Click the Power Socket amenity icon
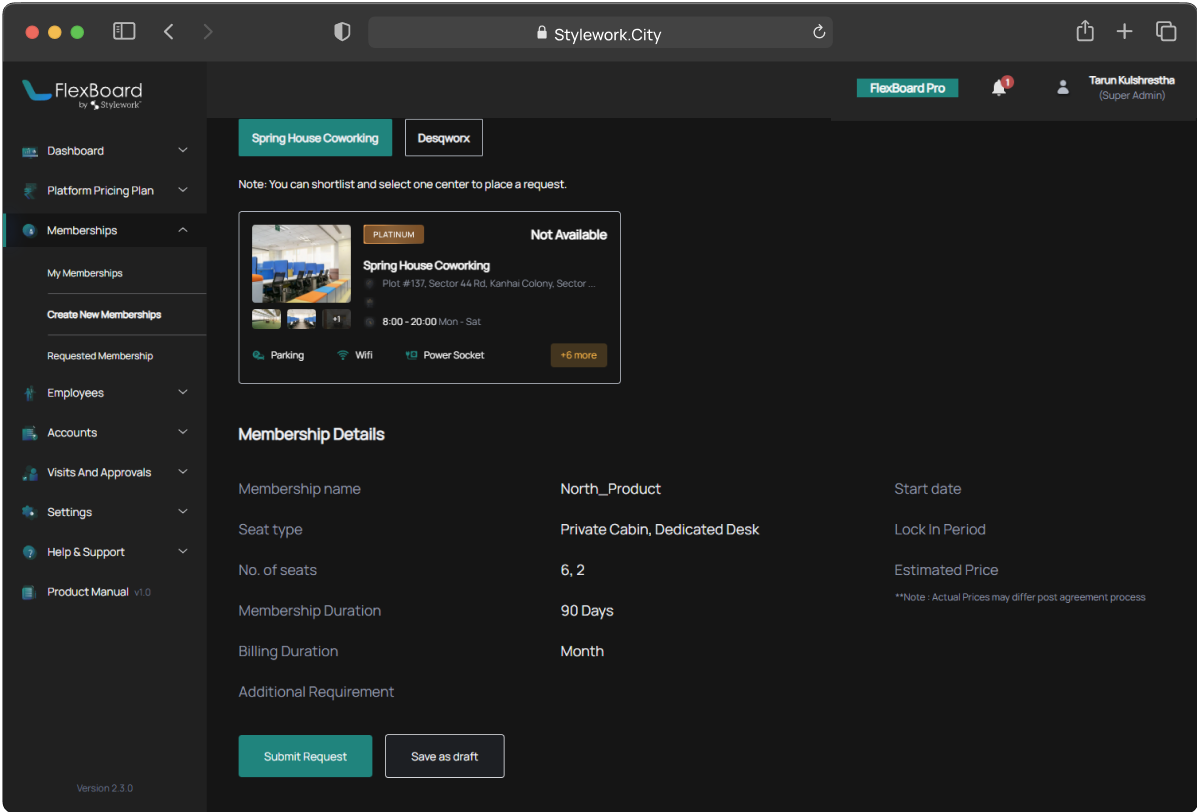This screenshot has width=1197, height=812. [x=411, y=355]
